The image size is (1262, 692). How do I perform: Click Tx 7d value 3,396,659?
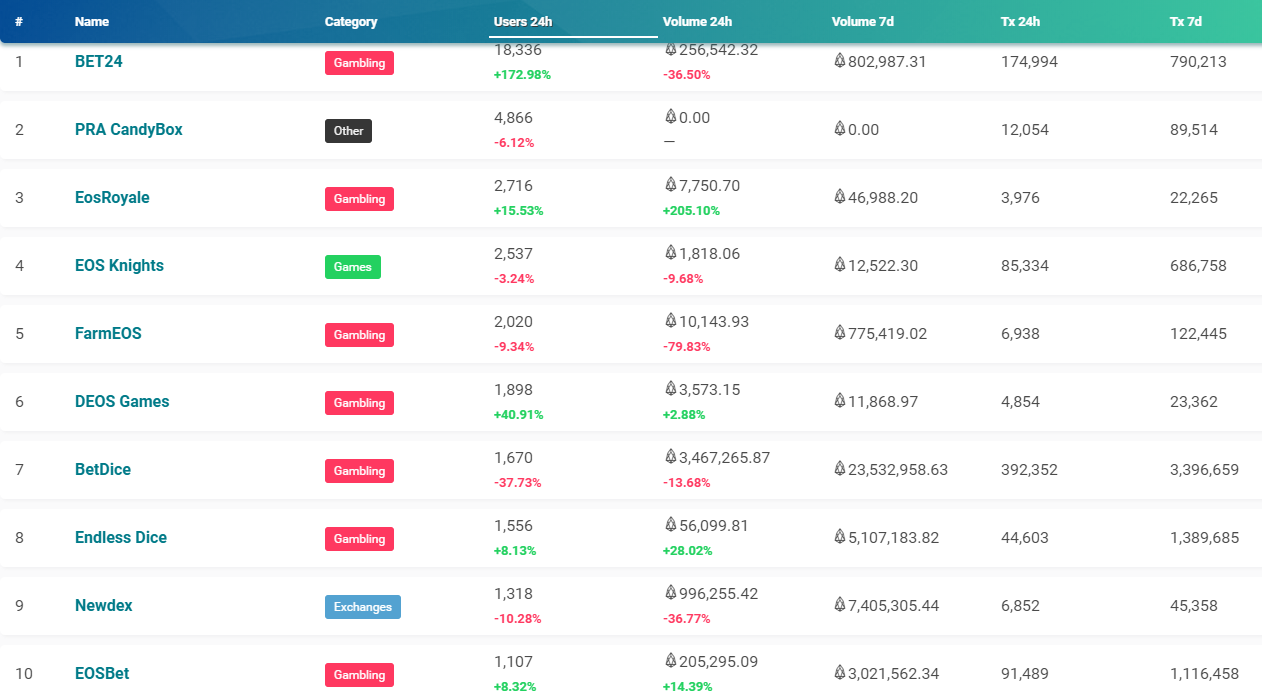[1204, 469]
